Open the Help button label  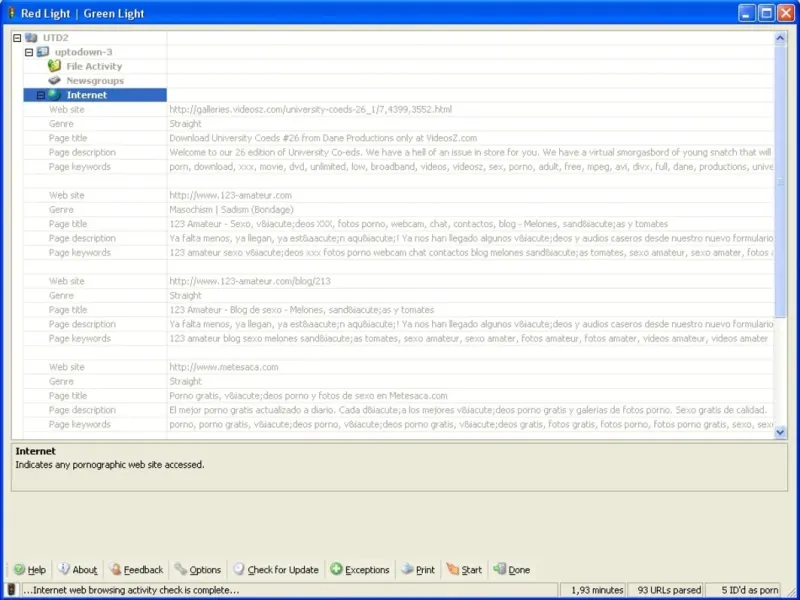pos(37,570)
